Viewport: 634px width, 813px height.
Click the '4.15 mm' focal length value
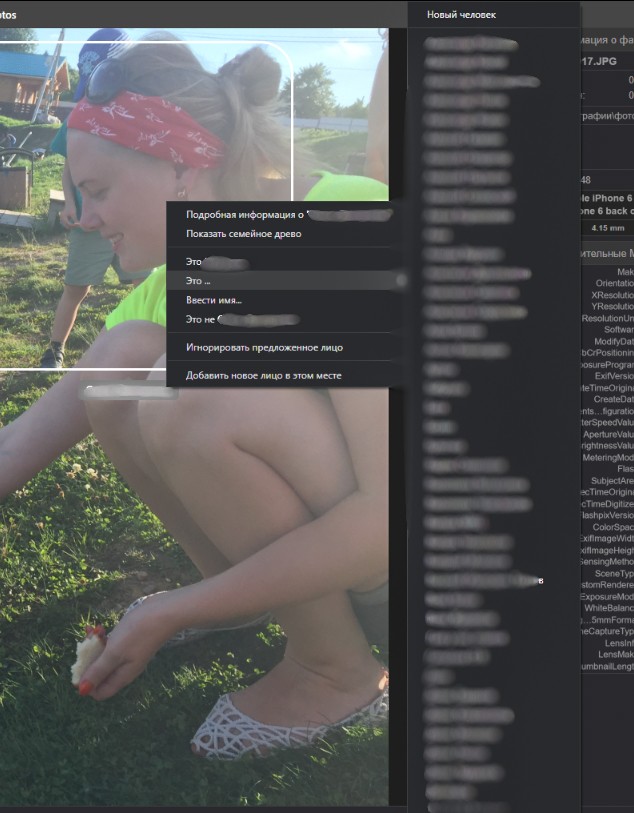click(x=608, y=228)
